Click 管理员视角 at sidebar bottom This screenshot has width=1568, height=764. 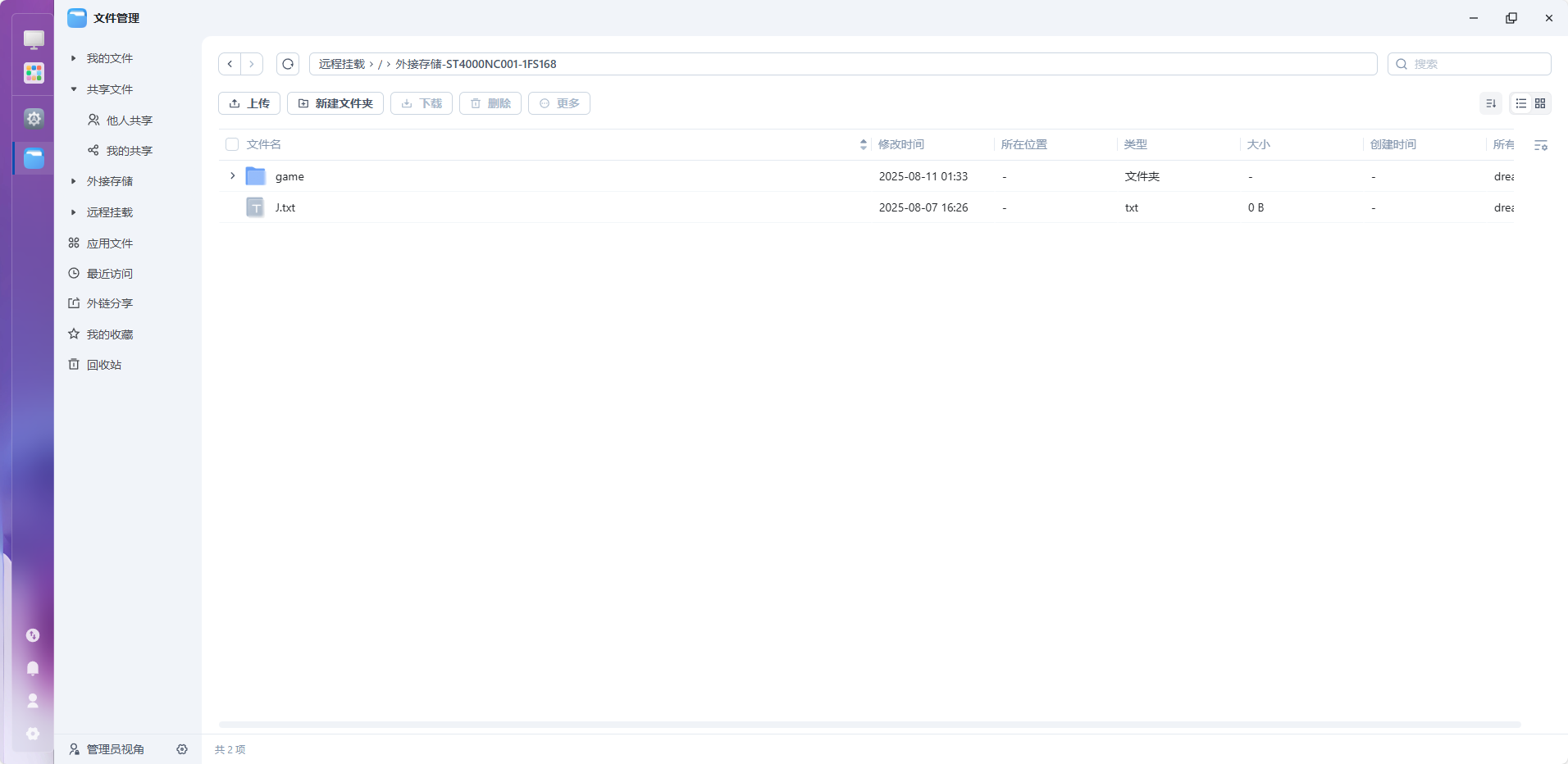pyautogui.click(x=107, y=749)
